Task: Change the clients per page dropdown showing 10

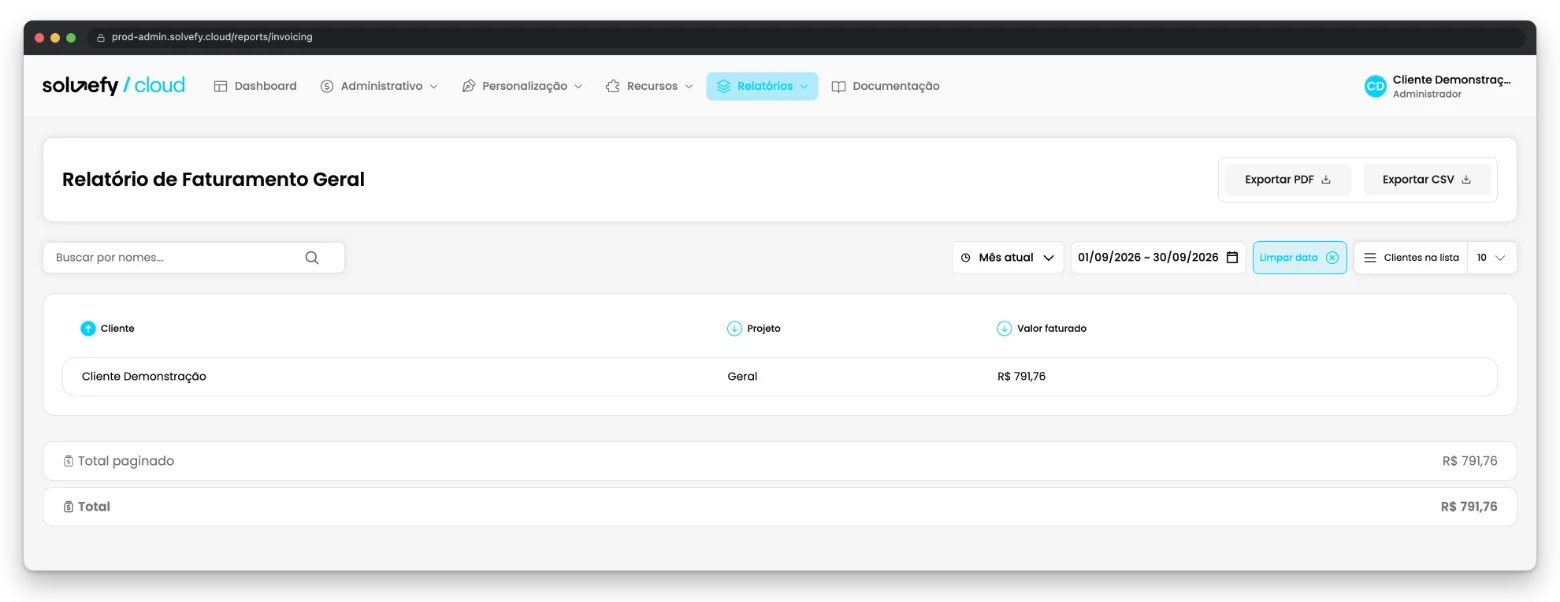Action: tap(1492, 257)
